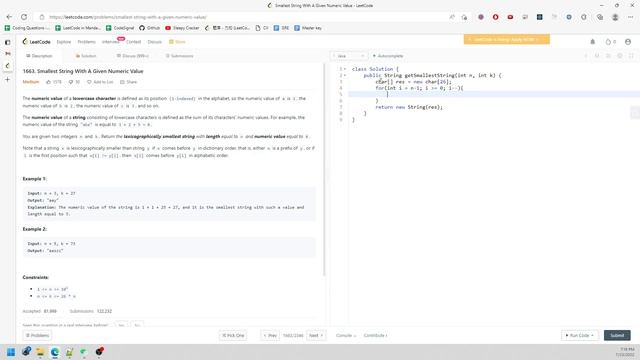Go back using the browser back arrow

click(9, 17)
